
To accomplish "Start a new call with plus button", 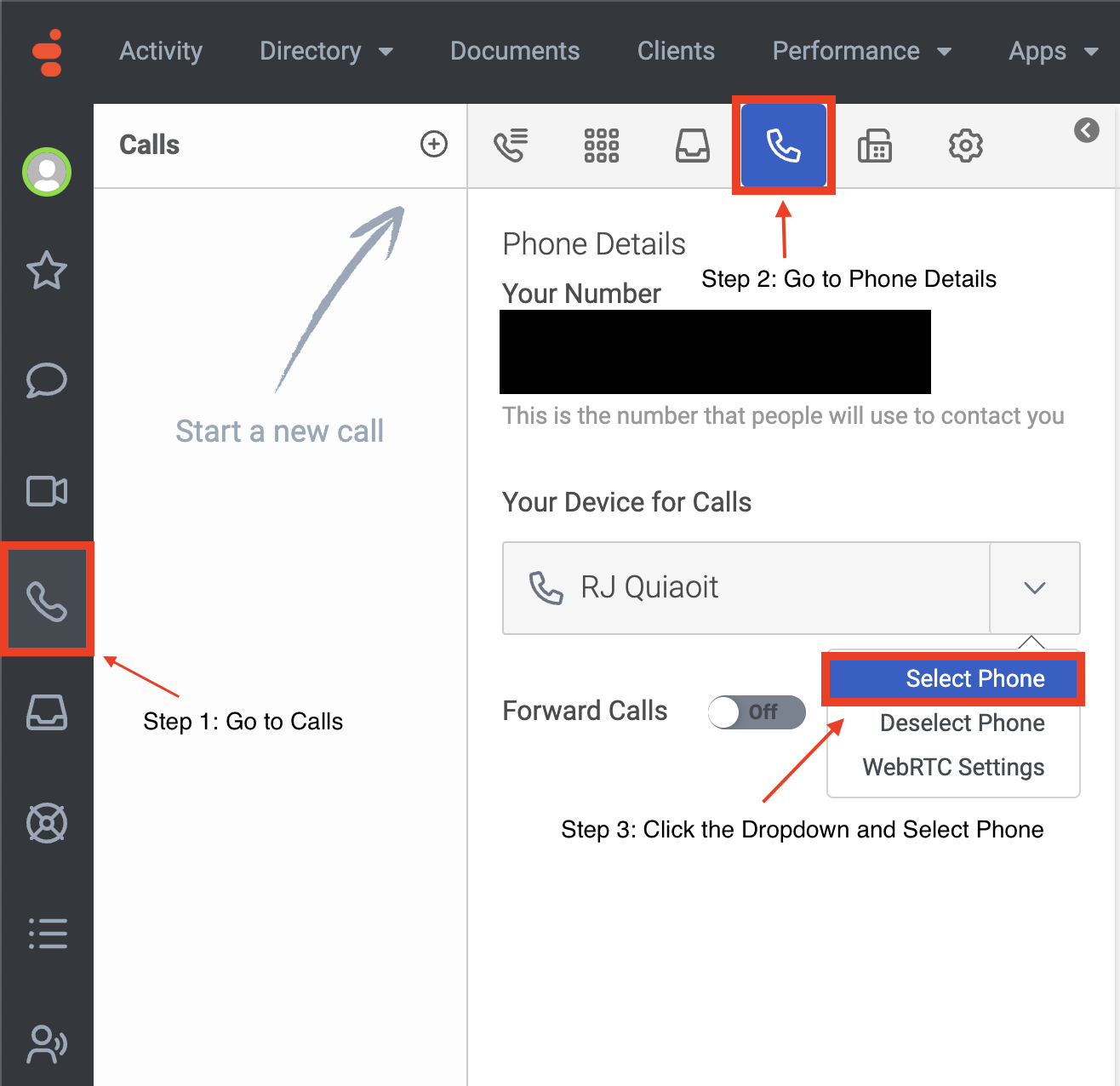I will pyautogui.click(x=434, y=144).
